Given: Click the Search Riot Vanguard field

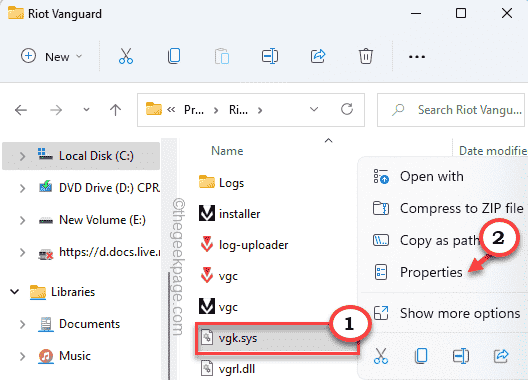Looking at the screenshot, I should 451,110.
